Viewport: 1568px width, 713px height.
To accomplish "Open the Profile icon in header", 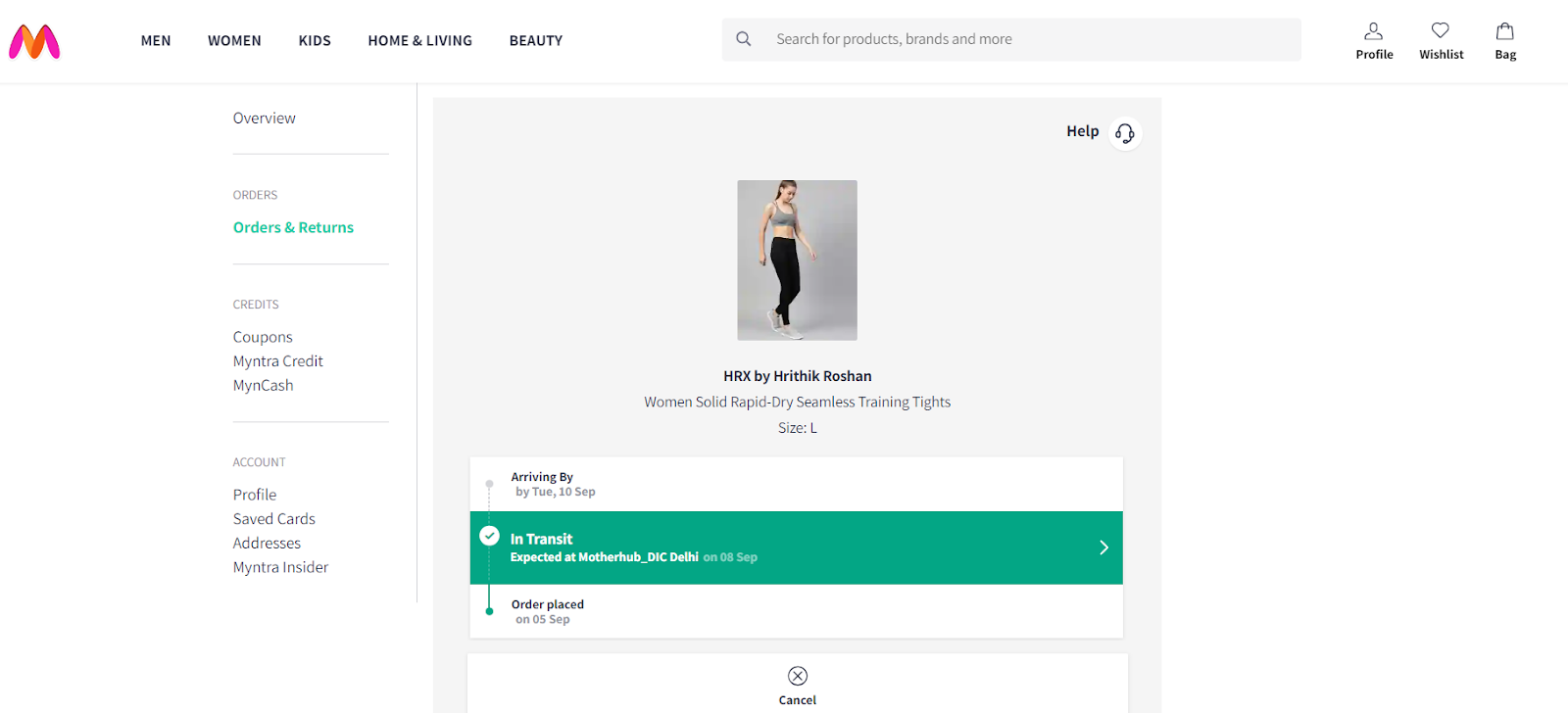I will coord(1374,31).
